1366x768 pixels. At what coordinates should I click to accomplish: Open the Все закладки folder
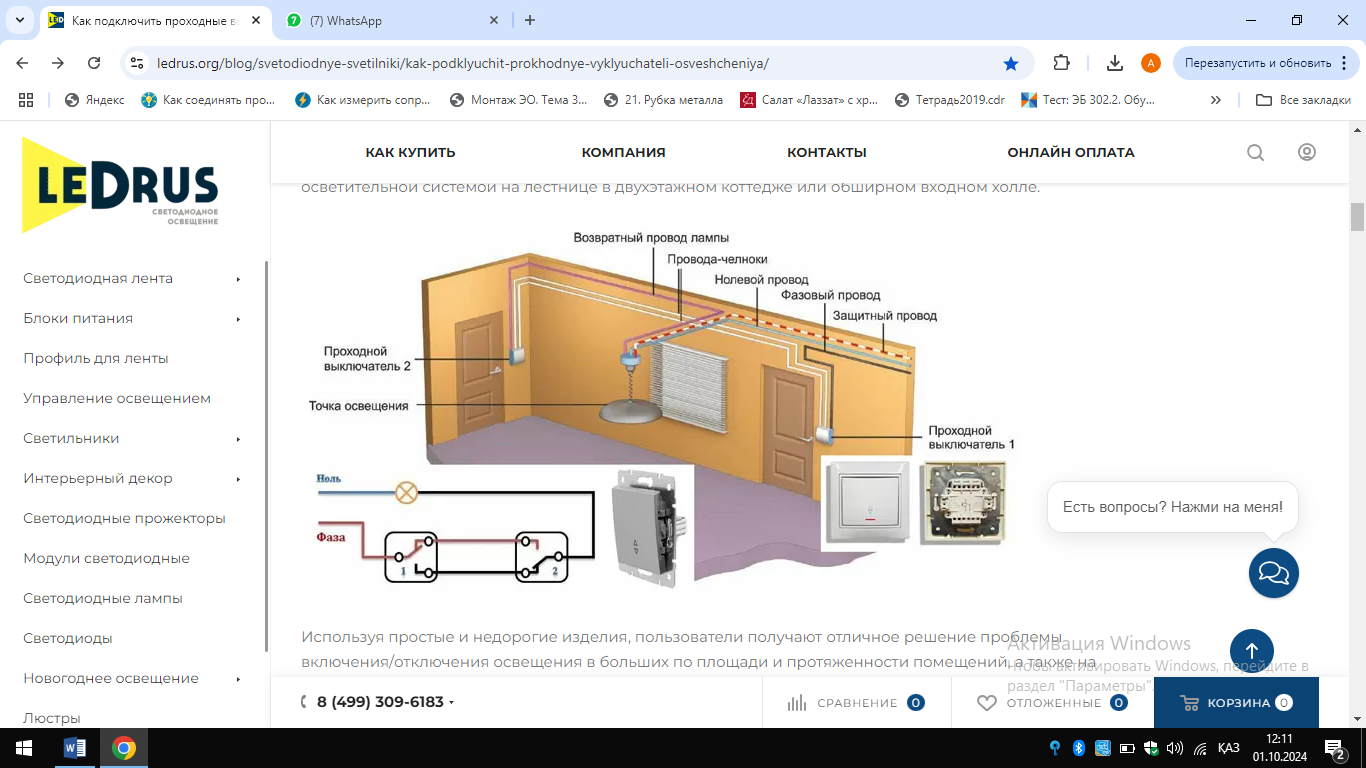pos(1303,100)
